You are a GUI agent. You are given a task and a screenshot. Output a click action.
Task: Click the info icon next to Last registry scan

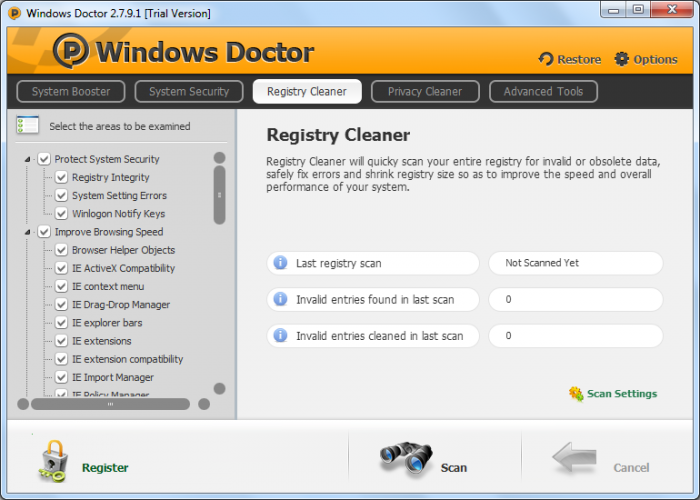click(280, 262)
